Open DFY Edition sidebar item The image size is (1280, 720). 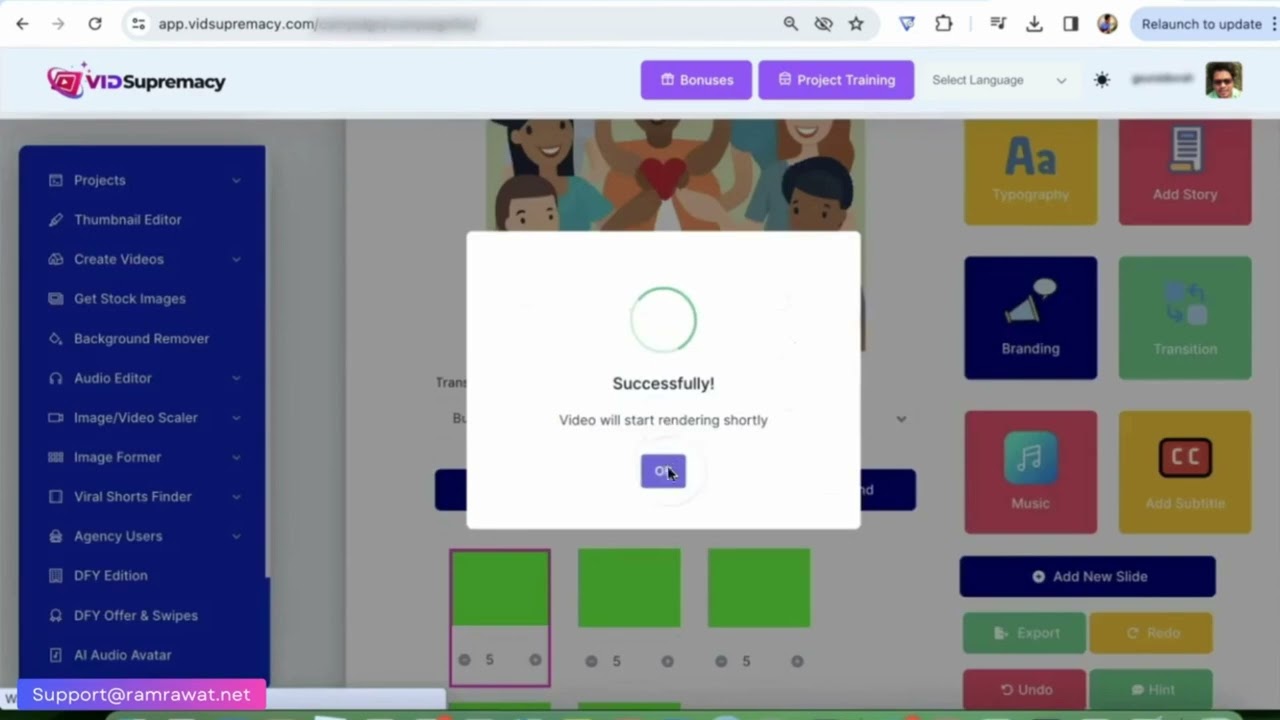(110, 575)
